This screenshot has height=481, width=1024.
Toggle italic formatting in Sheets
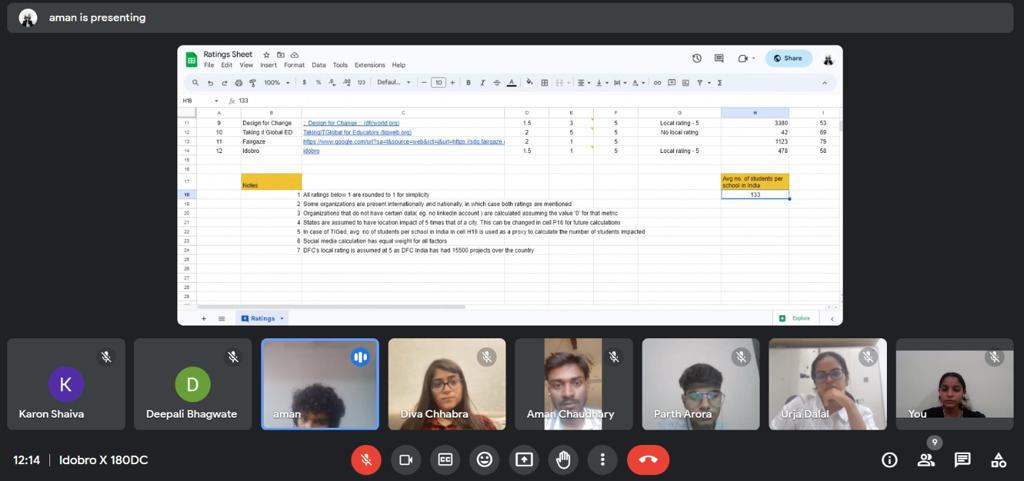pos(483,83)
